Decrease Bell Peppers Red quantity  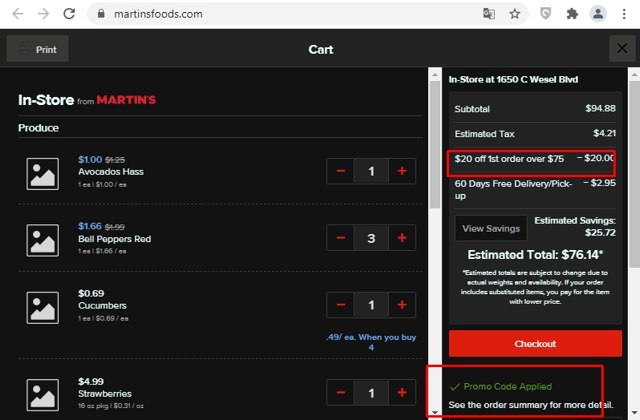point(341,238)
